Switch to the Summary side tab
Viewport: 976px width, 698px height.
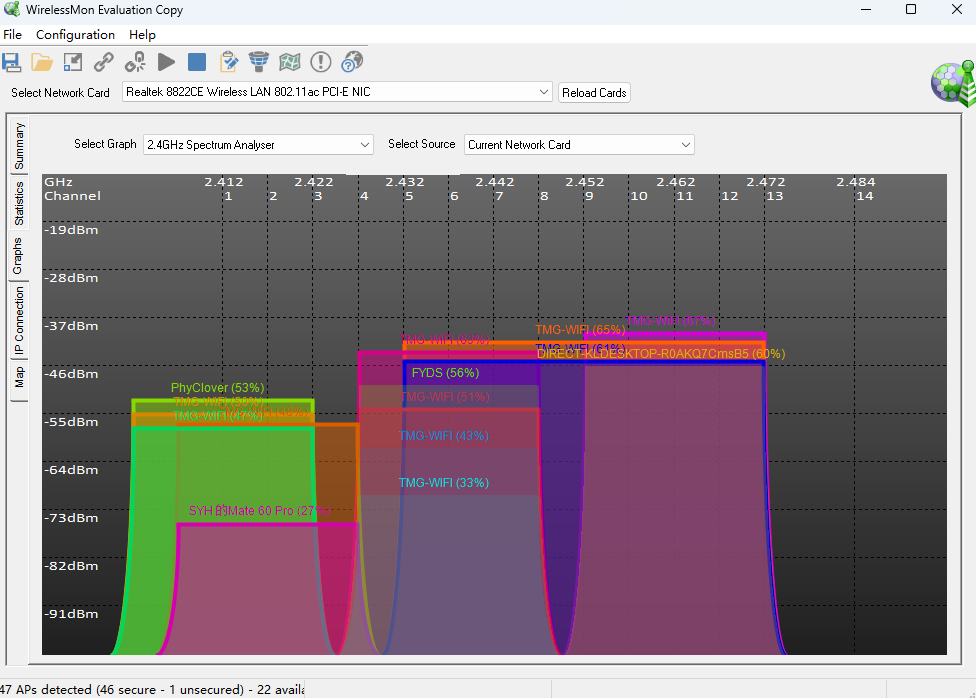pos(19,146)
